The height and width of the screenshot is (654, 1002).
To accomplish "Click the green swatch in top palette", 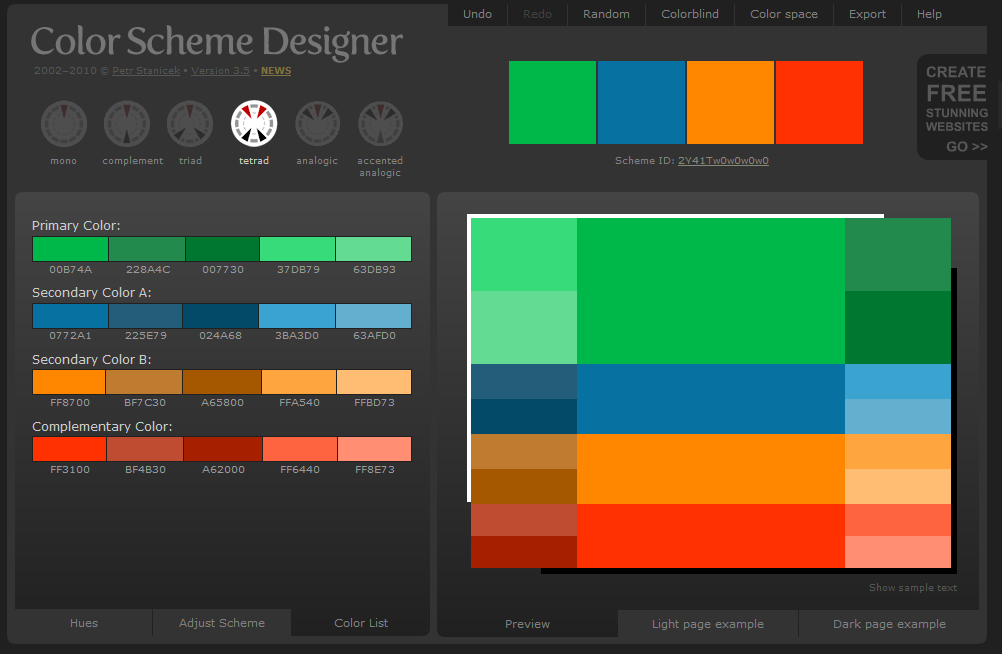I will 552,102.
